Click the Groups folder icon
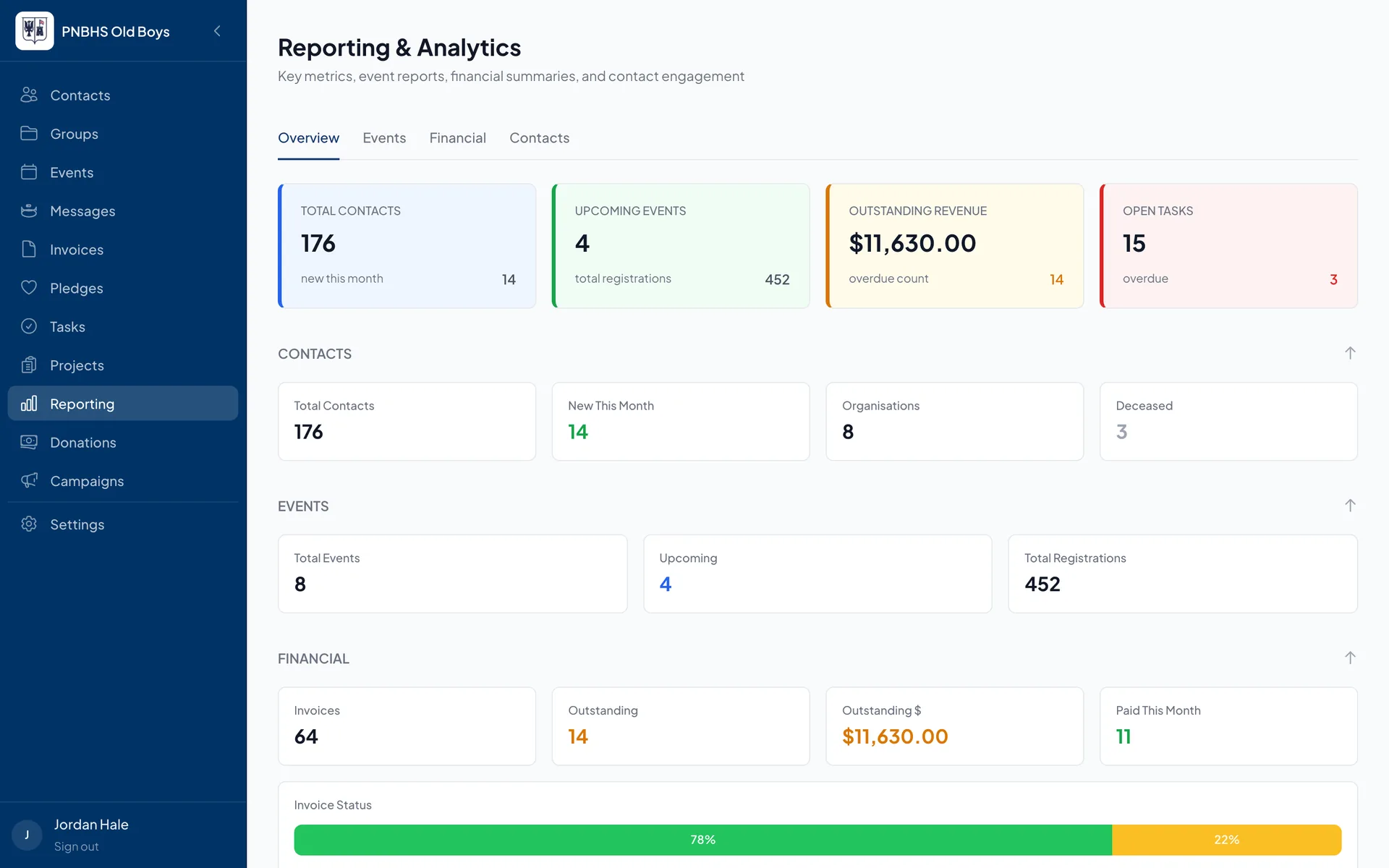Viewport: 1389px width, 868px height. pyautogui.click(x=29, y=133)
